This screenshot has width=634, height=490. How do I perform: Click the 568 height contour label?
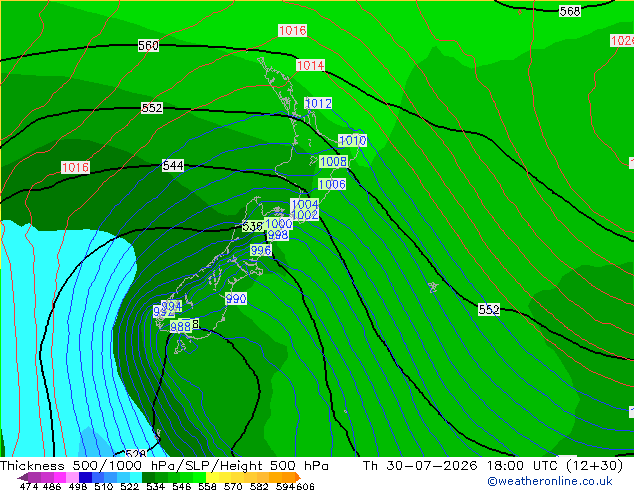click(570, 11)
